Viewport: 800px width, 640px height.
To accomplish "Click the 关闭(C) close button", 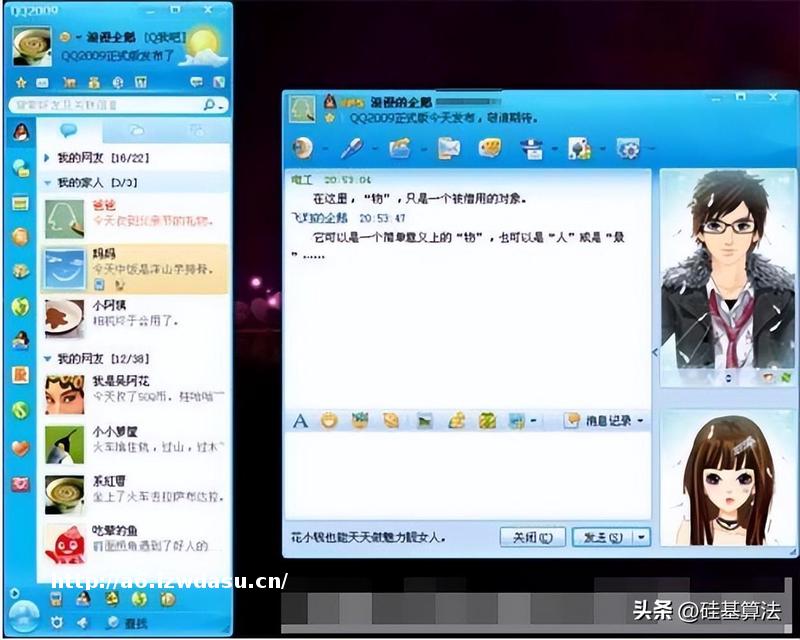I will pos(531,537).
